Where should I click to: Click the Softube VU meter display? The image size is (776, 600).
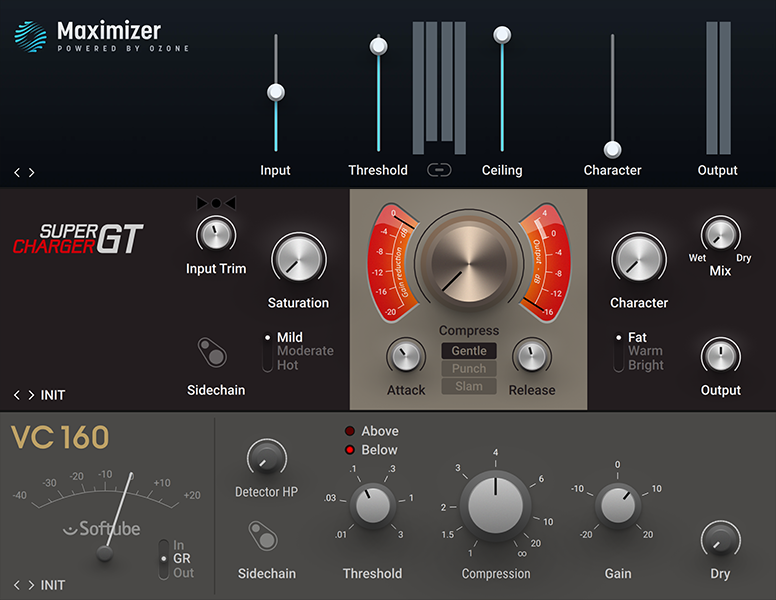(x=106, y=515)
